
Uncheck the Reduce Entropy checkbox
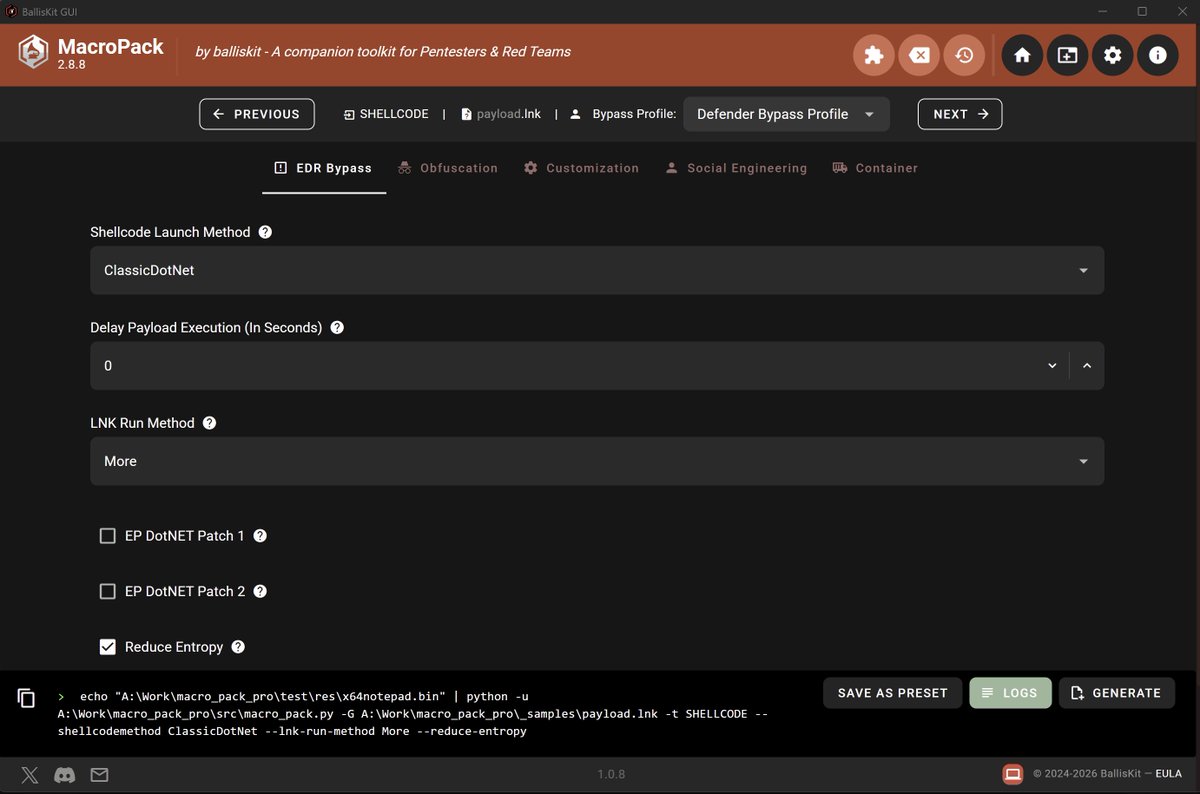pos(108,647)
